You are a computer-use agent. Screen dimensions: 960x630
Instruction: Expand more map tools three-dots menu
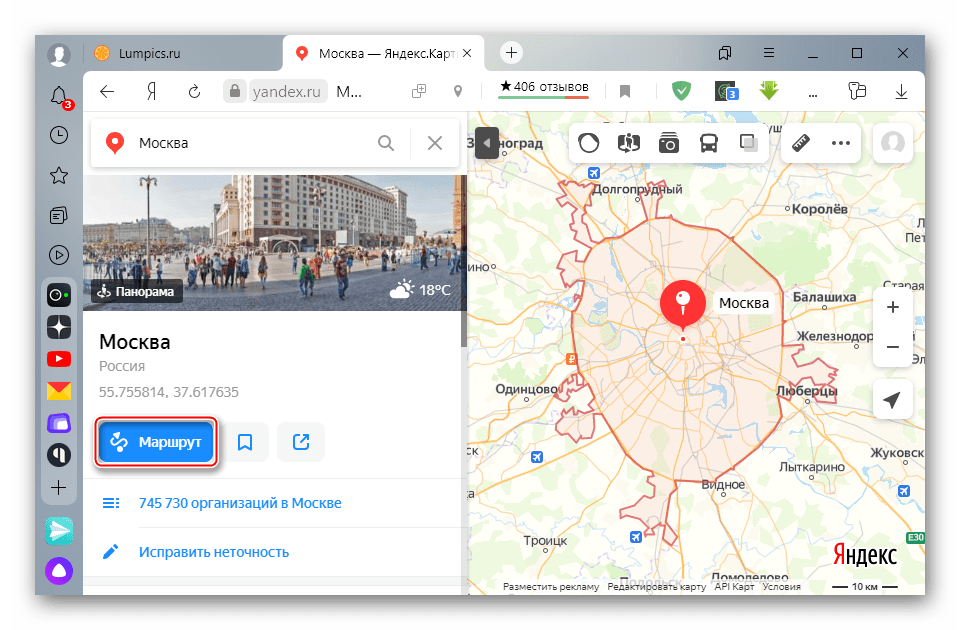point(840,143)
